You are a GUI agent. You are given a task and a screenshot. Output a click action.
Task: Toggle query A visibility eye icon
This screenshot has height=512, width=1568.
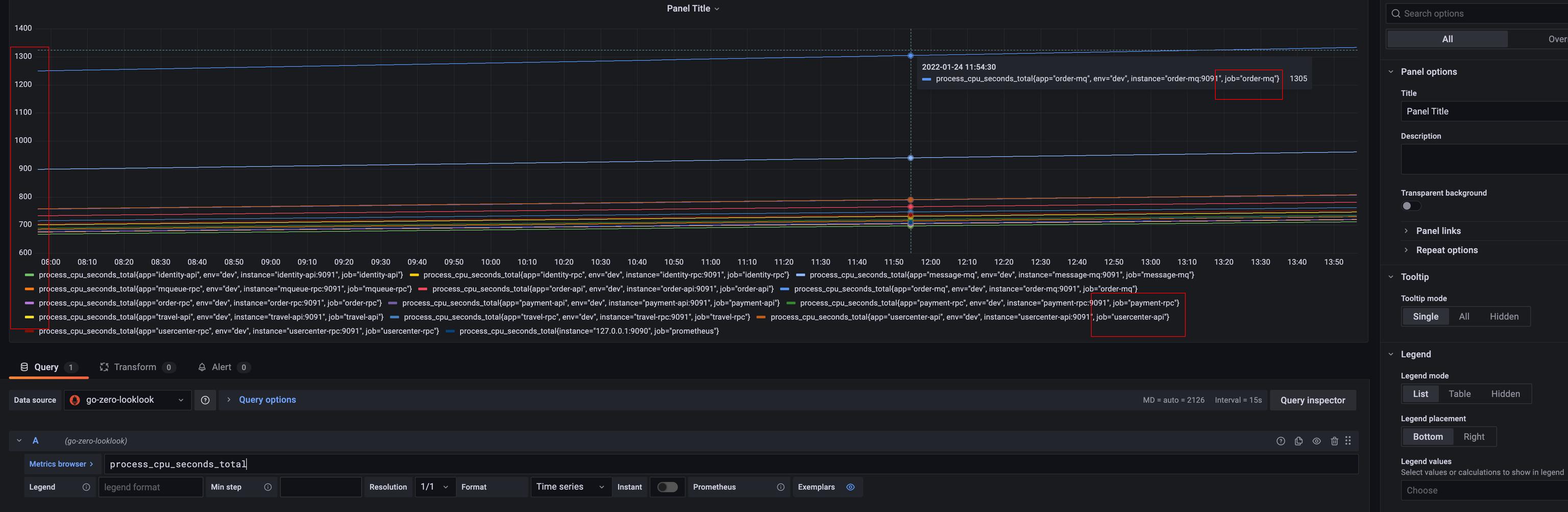point(1316,441)
